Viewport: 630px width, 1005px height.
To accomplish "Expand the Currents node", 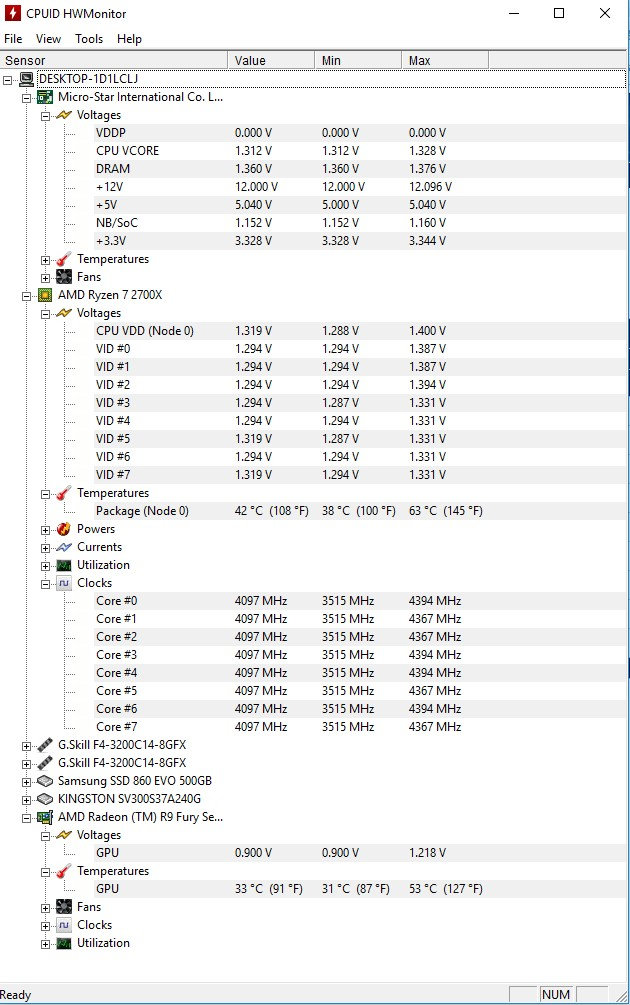I will coord(46,548).
